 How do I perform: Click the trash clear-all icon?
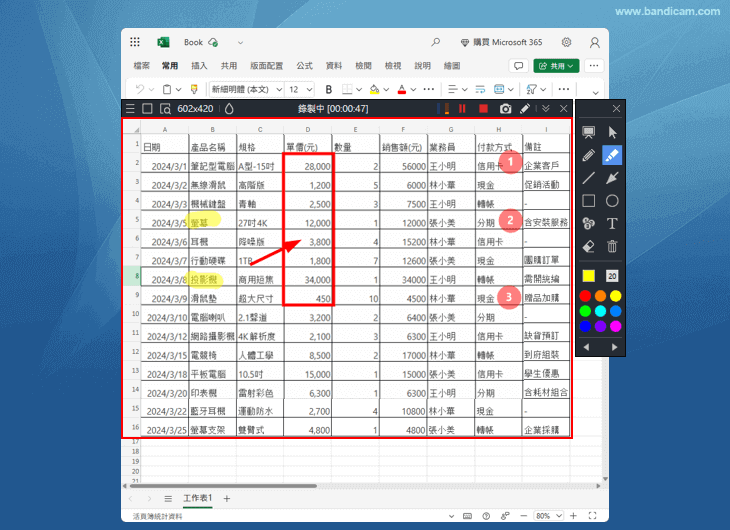click(x=612, y=246)
